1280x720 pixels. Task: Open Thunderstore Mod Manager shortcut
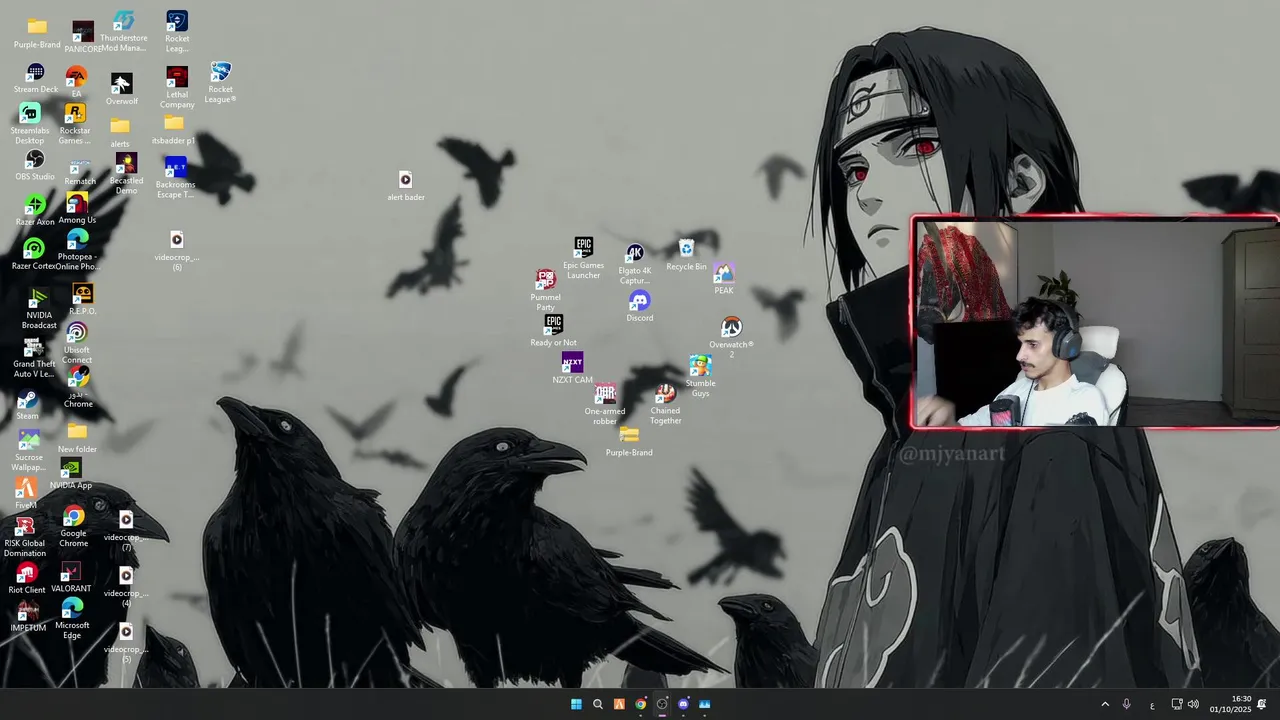pos(124,31)
